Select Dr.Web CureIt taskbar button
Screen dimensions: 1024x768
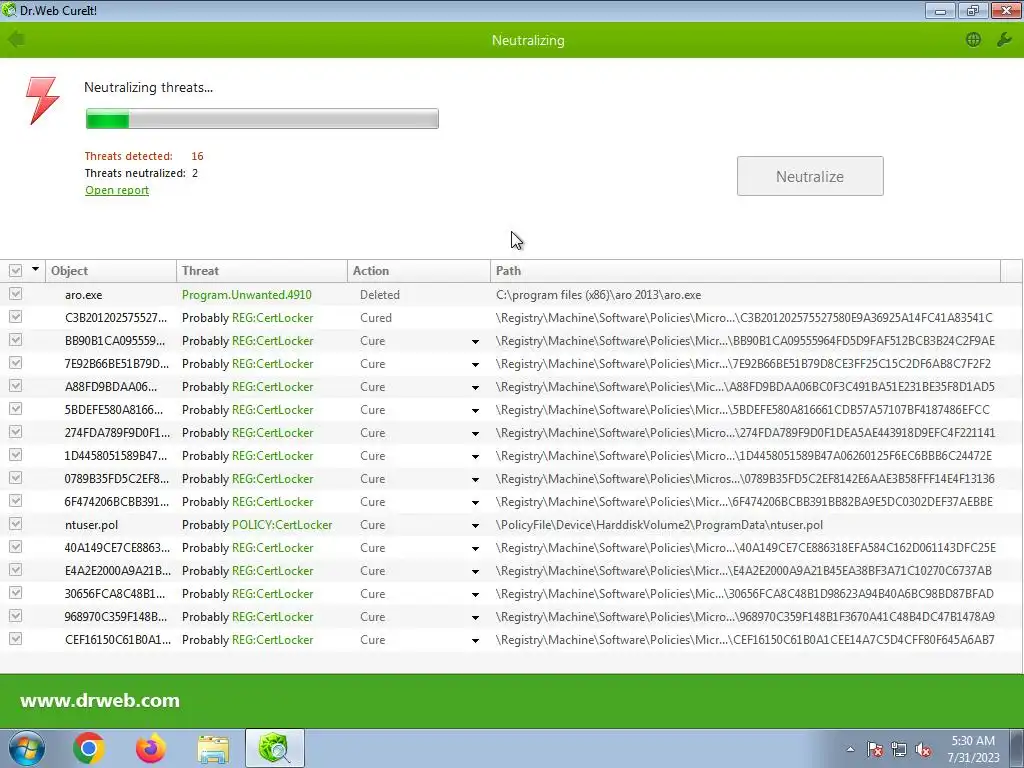(274, 748)
